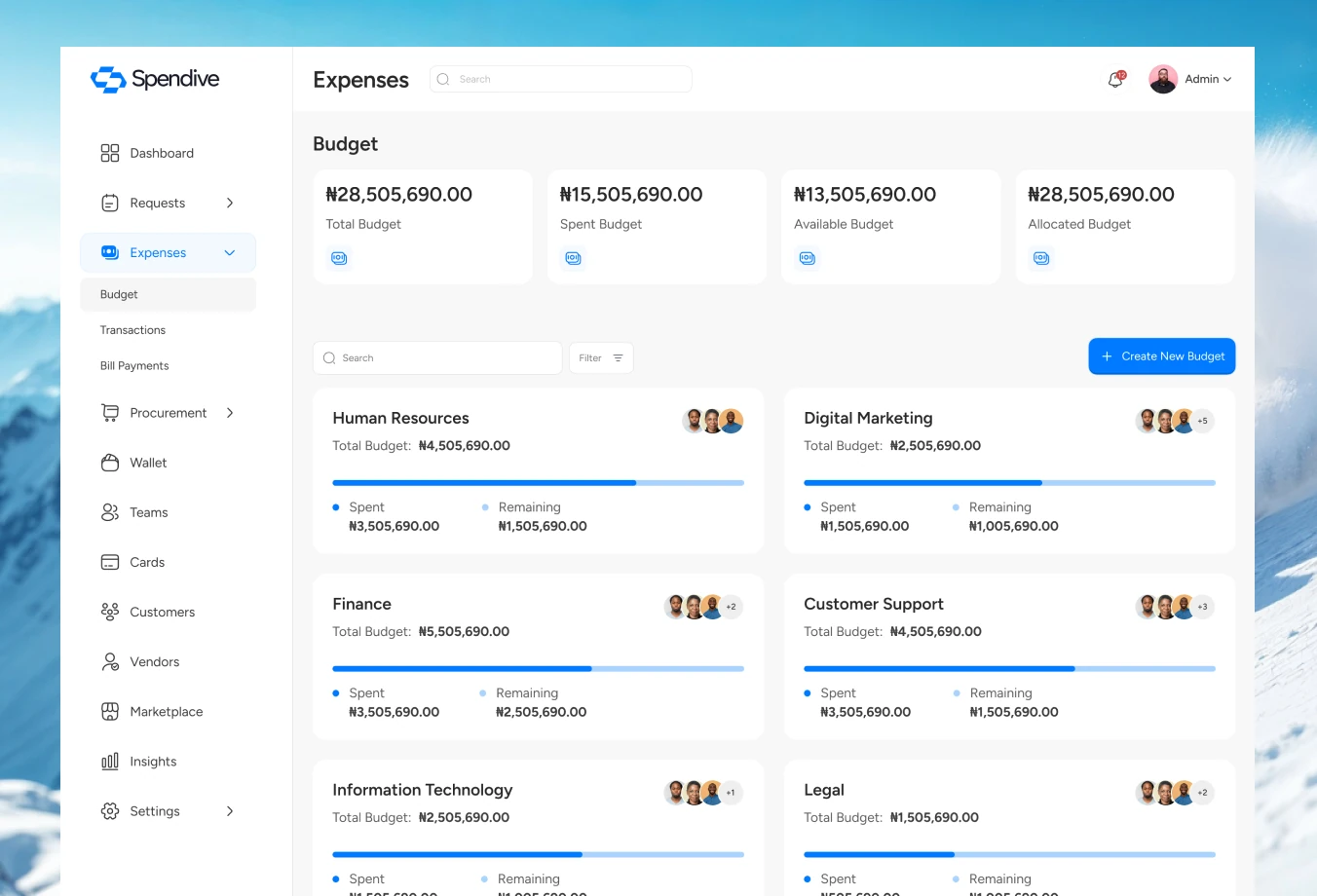Open the Filter dropdown

point(601,358)
